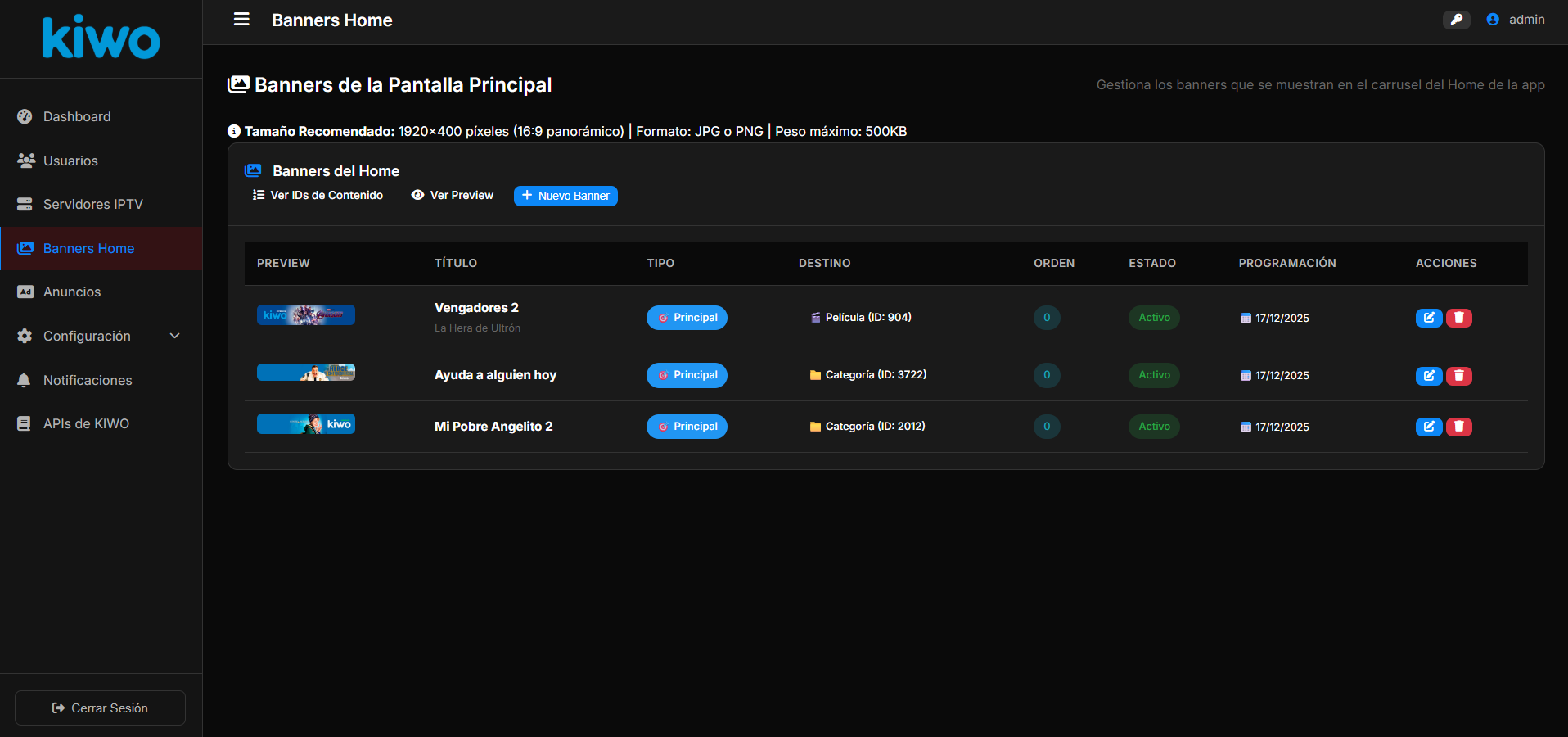Toggle Activo status for Vengadores 2
1568x737 pixels.
pos(1154,318)
